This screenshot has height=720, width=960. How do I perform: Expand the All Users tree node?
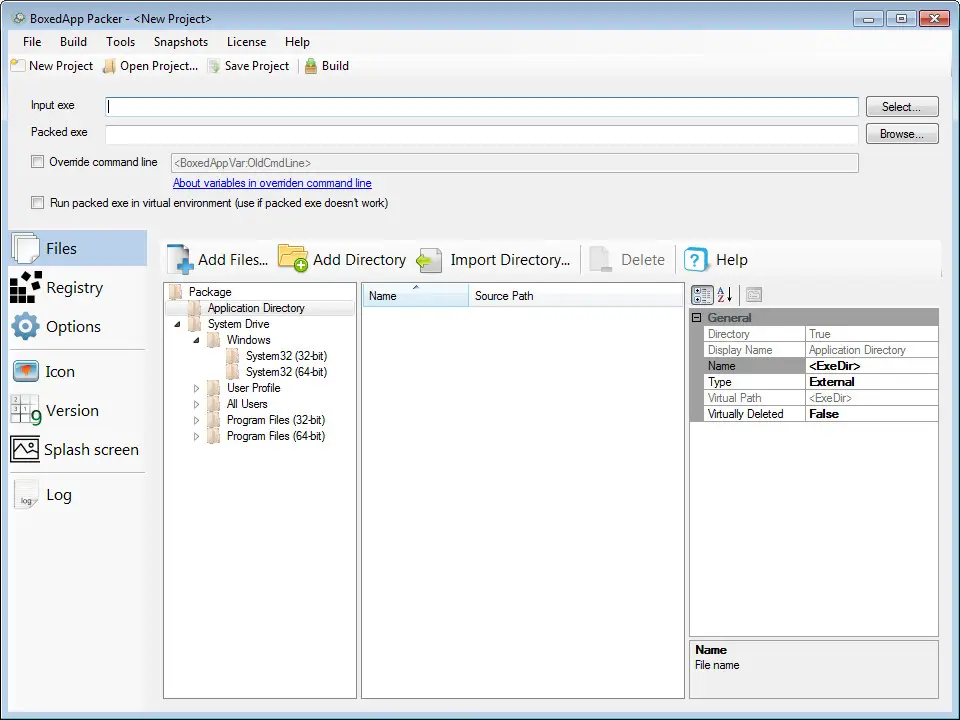click(197, 404)
